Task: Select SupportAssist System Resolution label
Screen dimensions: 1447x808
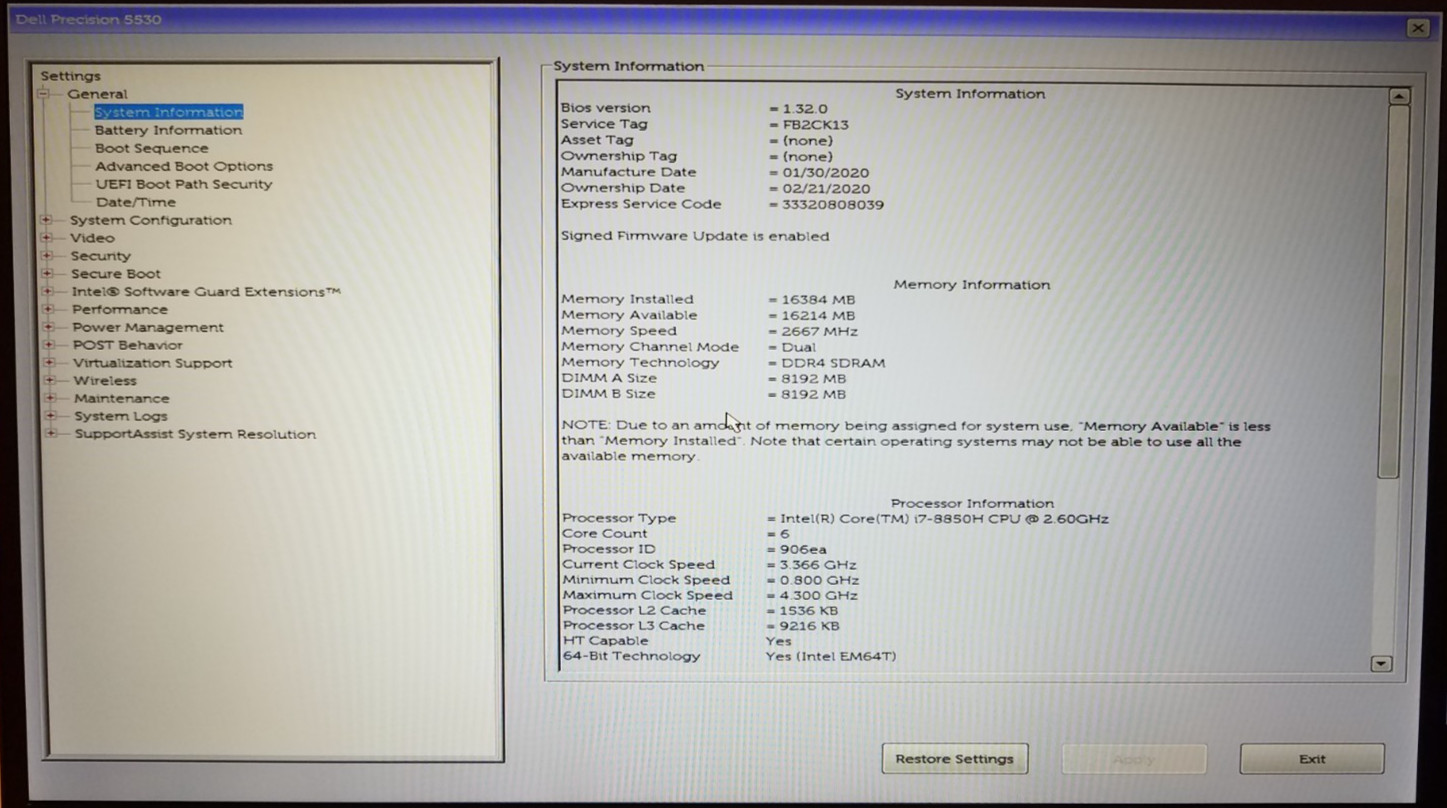Action: coord(195,434)
